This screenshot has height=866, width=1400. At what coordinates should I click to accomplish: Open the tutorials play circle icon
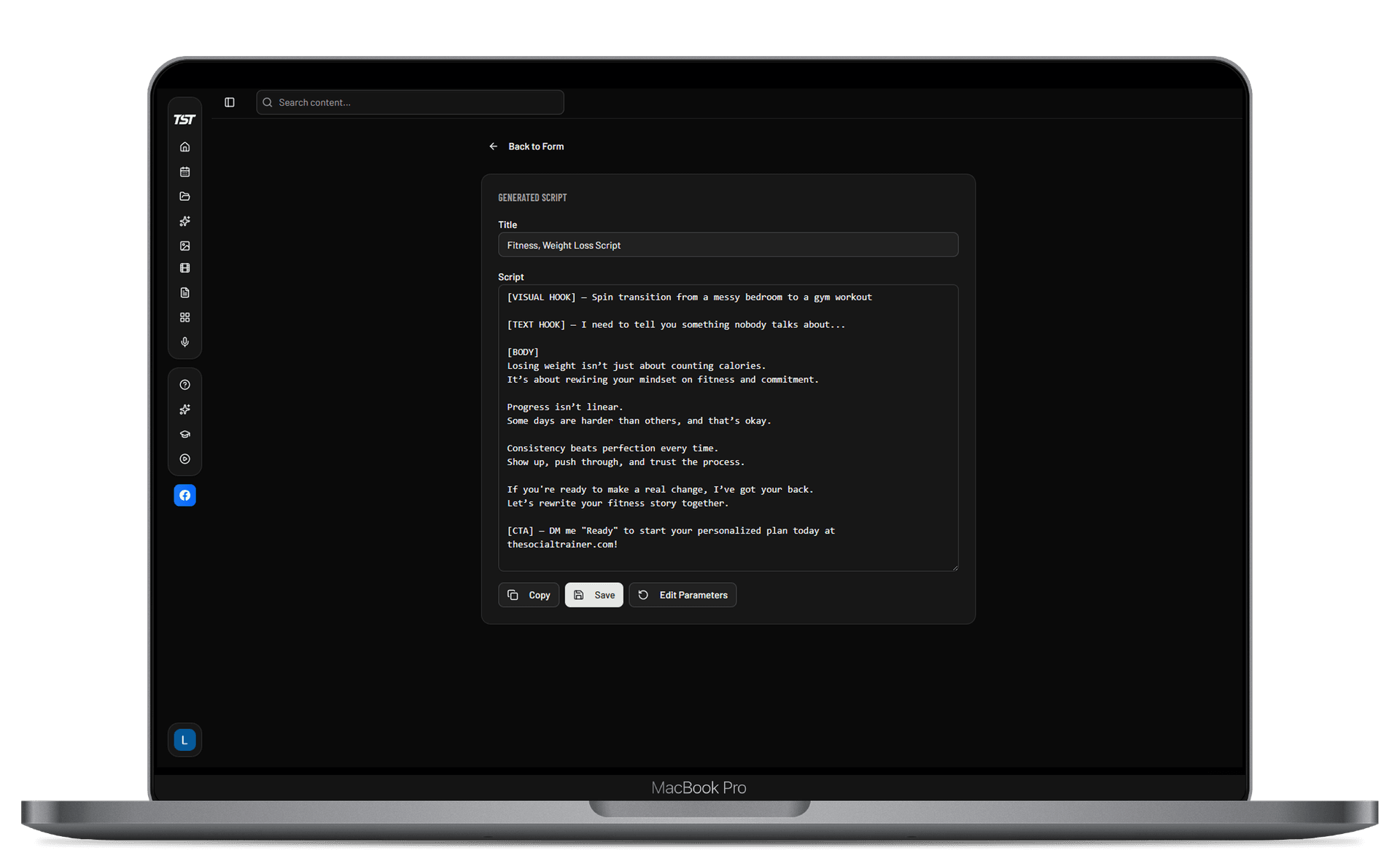pyautogui.click(x=184, y=459)
